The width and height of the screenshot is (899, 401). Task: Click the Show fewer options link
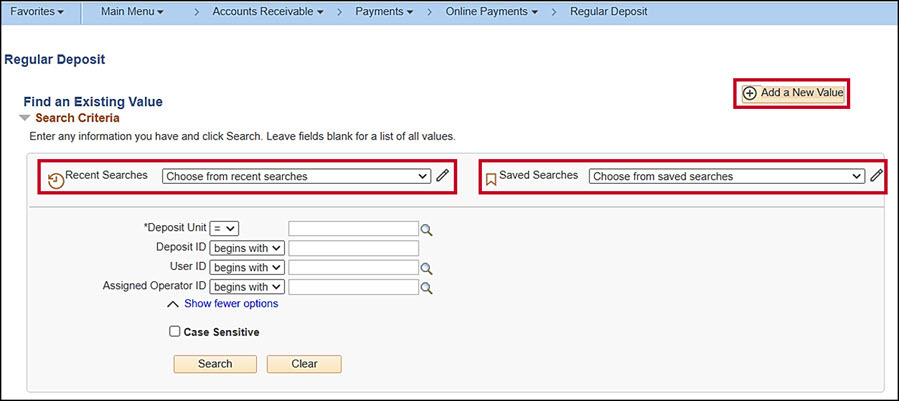point(231,304)
